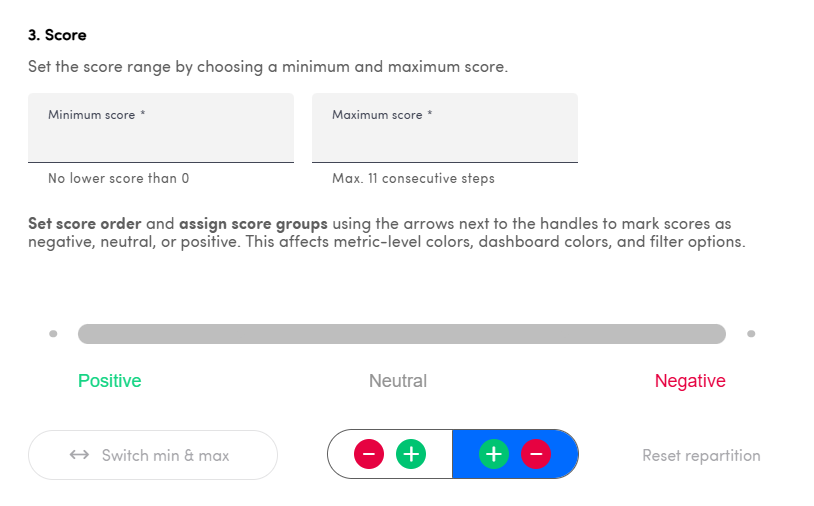Select the gray Neutral group label
814x506 pixels.
click(398, 381)
